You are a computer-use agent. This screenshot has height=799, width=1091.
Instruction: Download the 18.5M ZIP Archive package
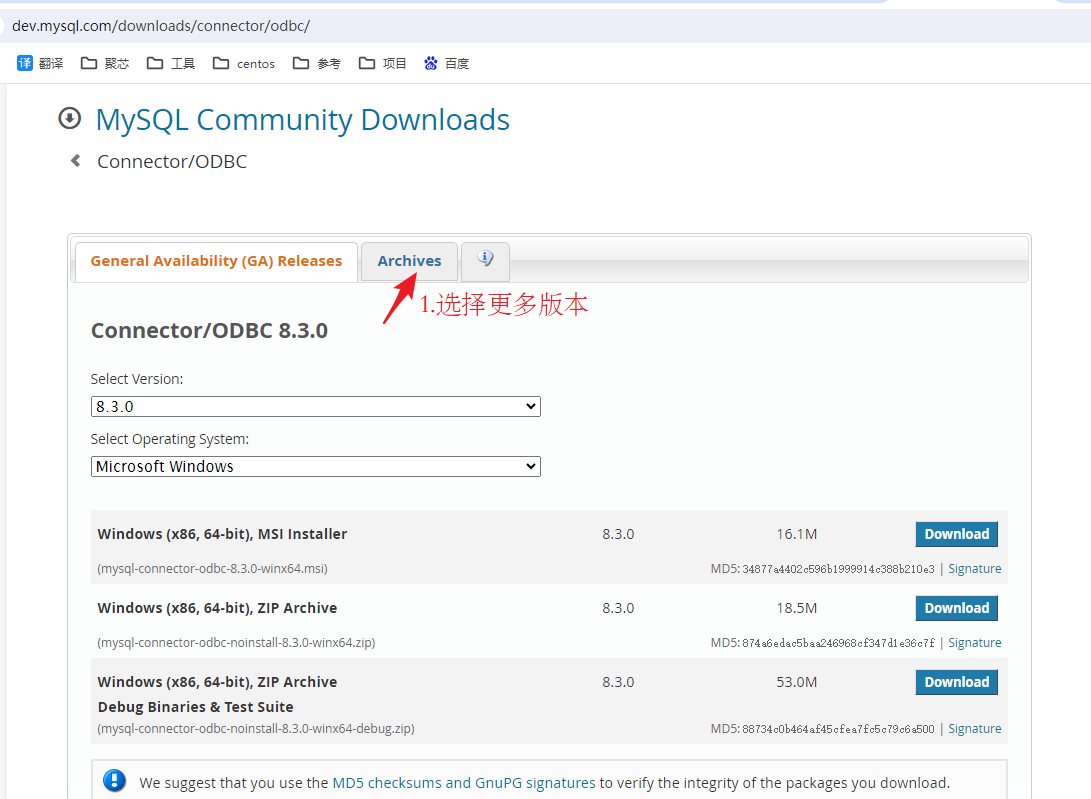click(957, 608)
